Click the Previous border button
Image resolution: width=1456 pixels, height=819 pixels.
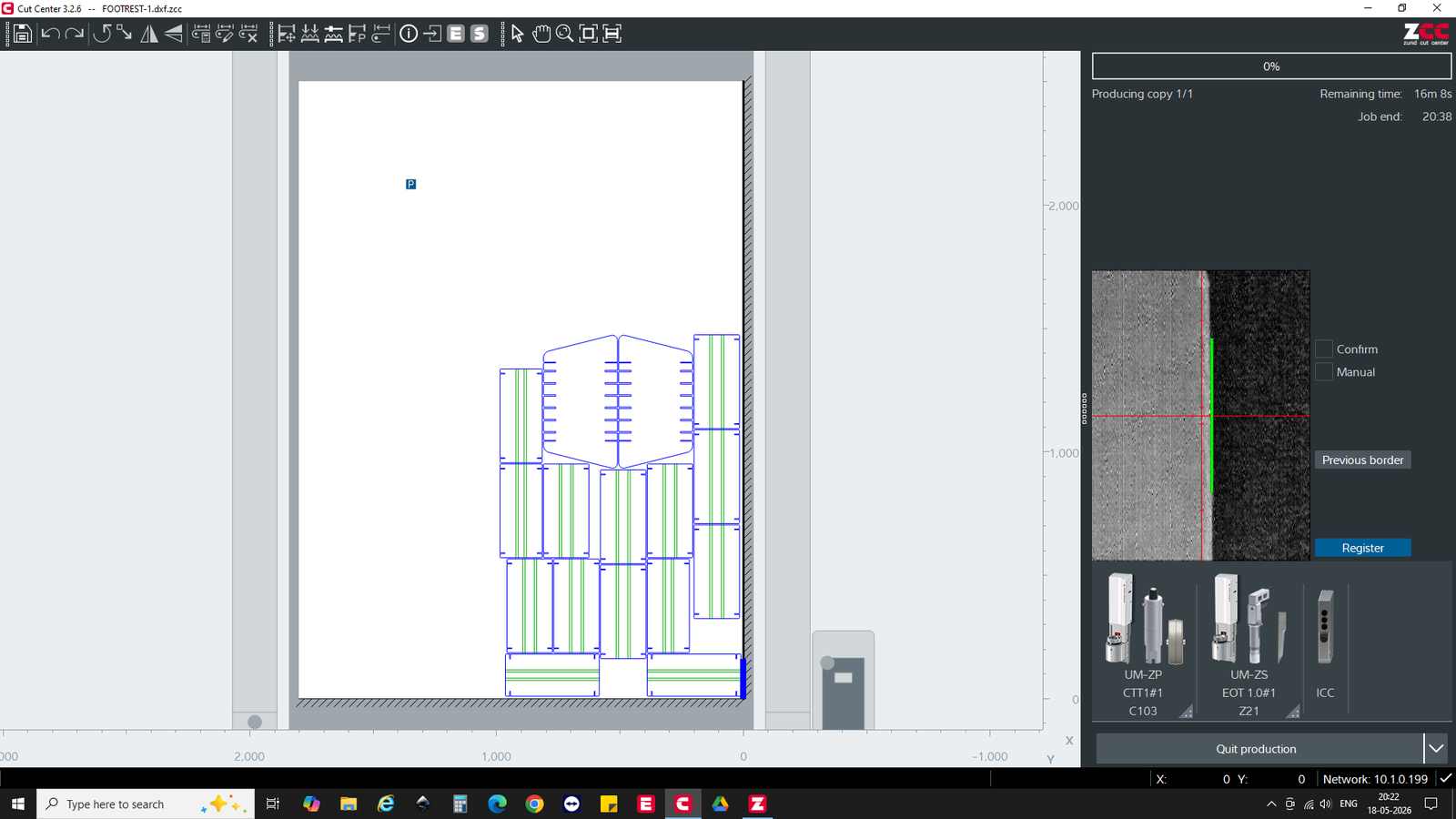coord(1362,460)
